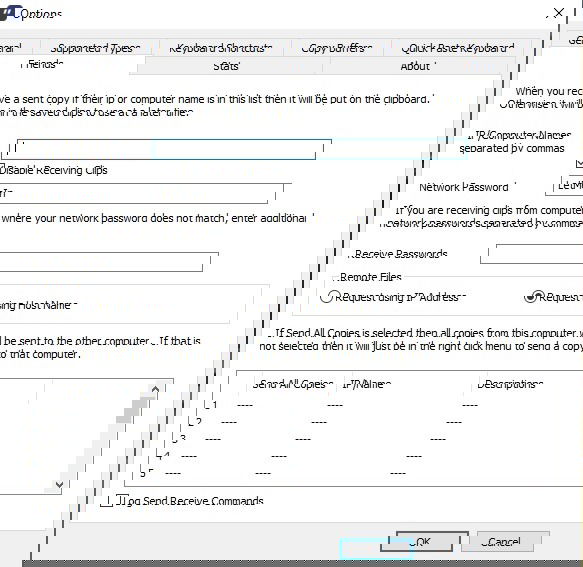Click the Send All Copies column header
The height and width of the screenshot is (567, 583).
[293, 384]
